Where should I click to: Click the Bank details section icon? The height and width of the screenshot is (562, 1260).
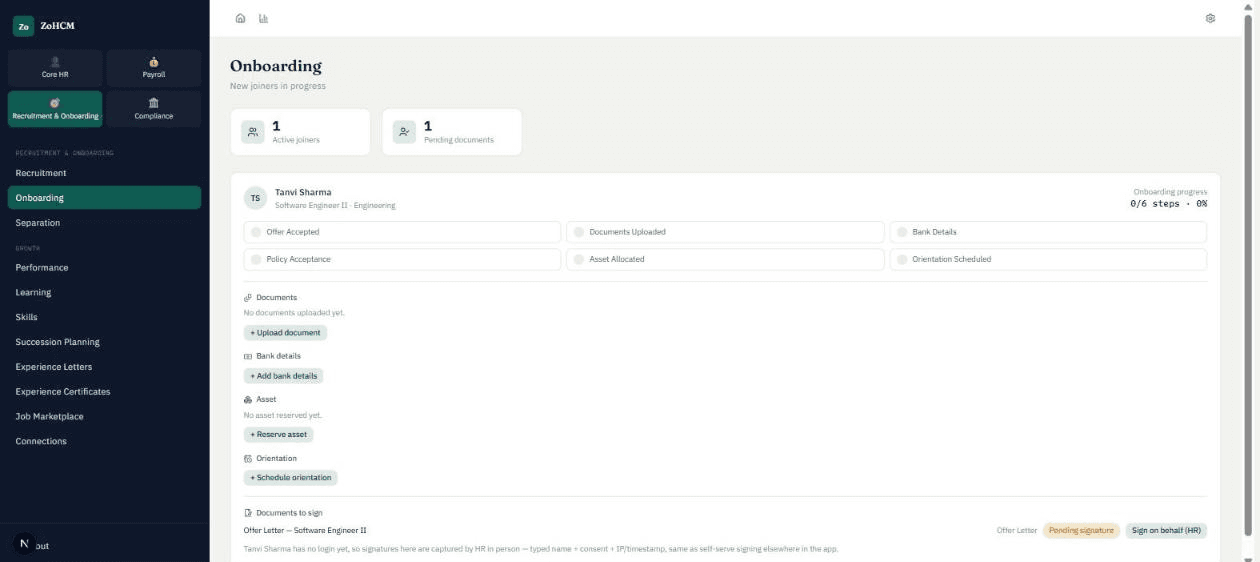[x=248, y=356]
